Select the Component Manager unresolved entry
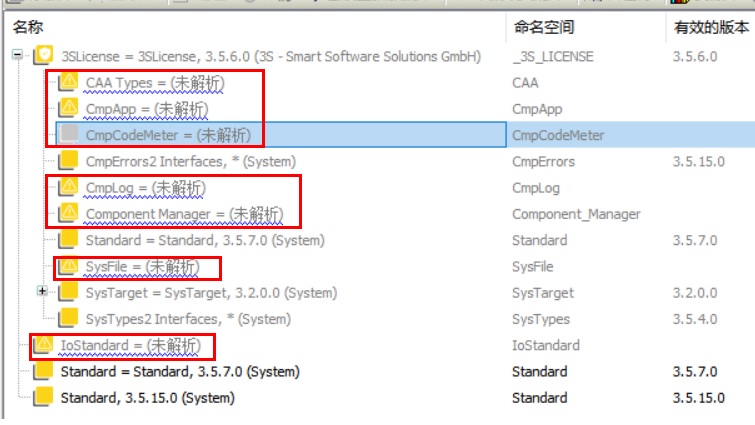755x425 pixels. pos(183,213)
